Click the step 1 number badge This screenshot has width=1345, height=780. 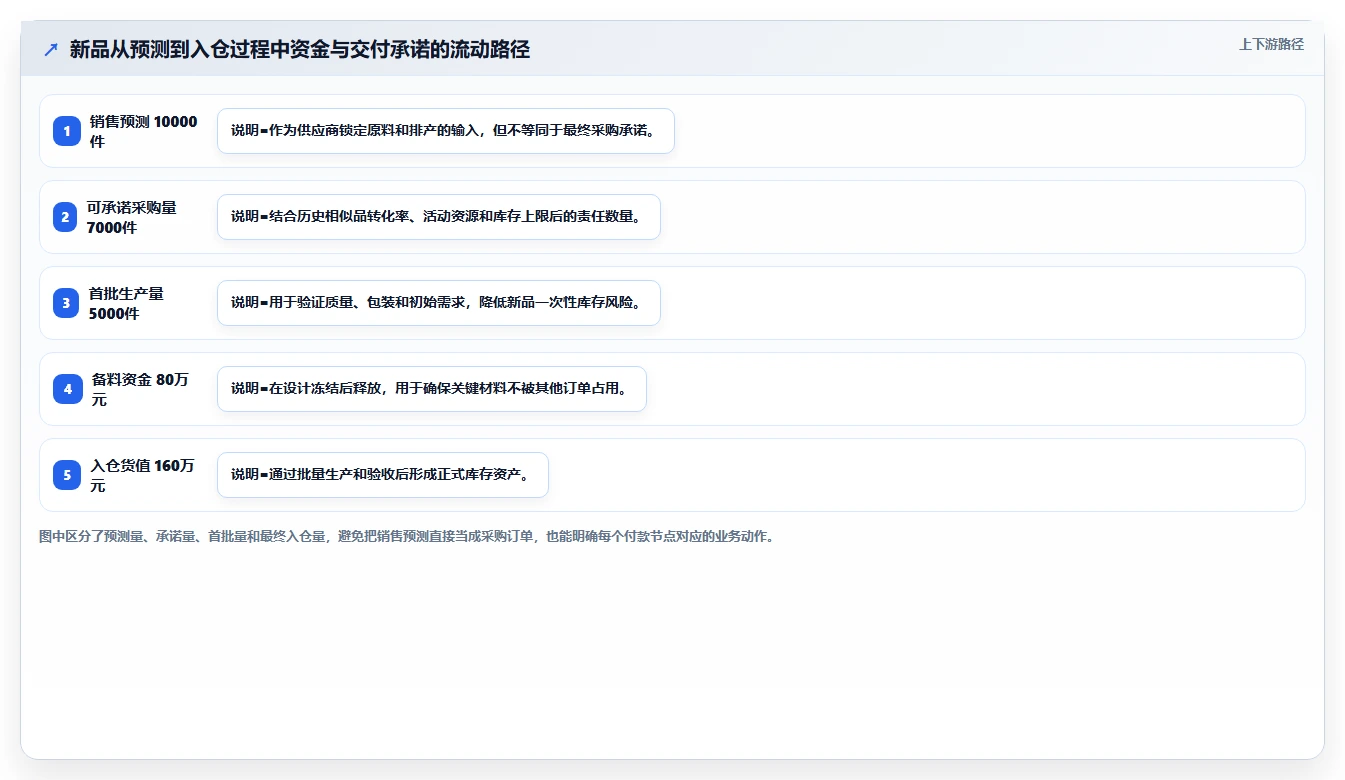67,131
